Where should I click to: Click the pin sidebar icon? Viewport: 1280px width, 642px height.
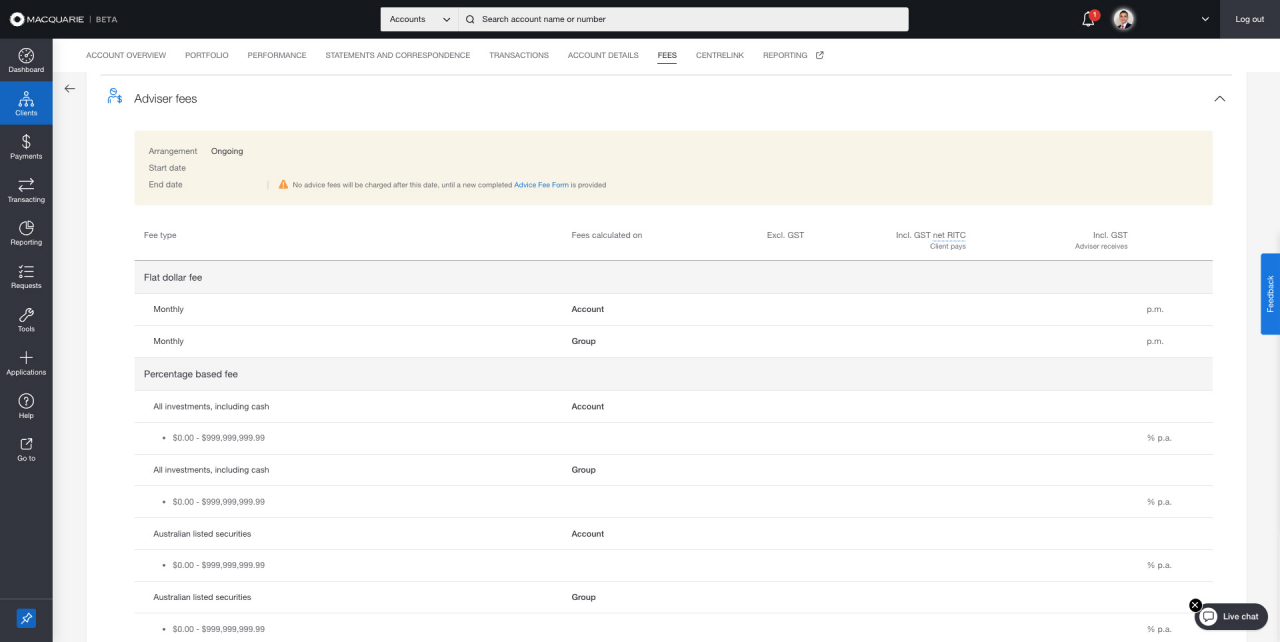(26, 618)
